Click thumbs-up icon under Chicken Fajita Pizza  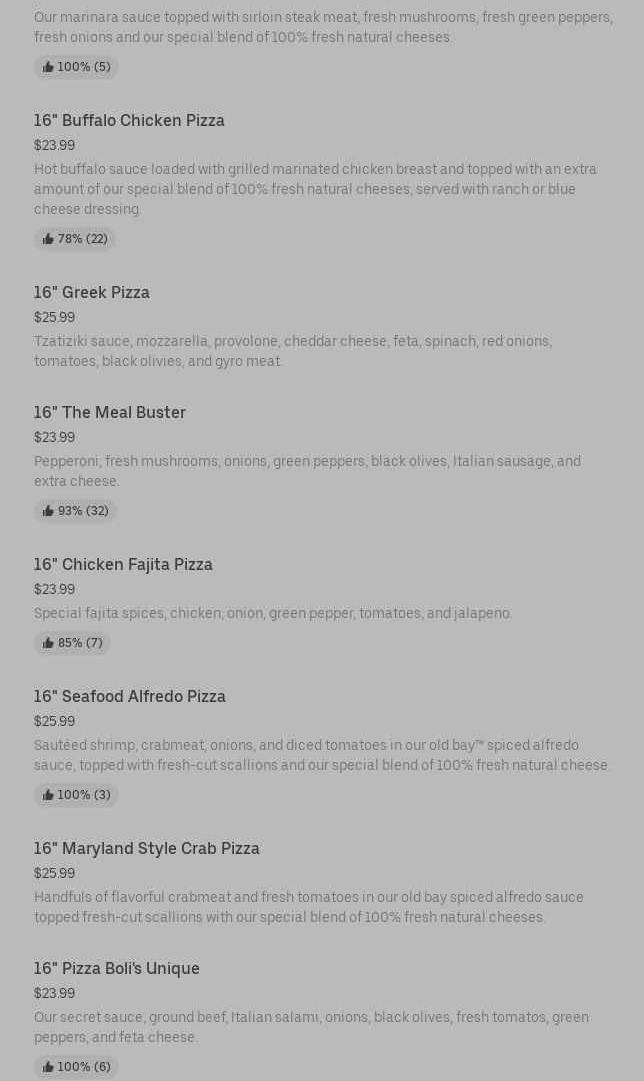click(48, 643)
